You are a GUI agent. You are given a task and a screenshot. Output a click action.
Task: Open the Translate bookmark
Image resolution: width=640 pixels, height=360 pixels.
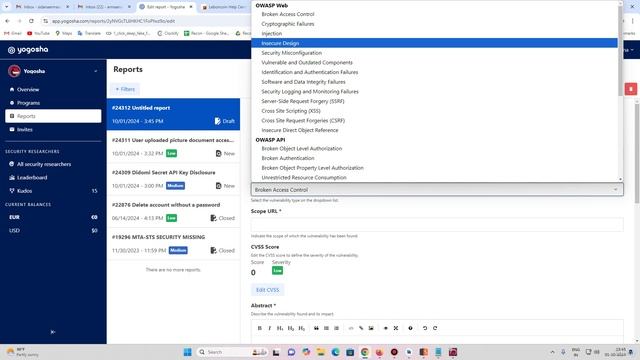tap(89, 33)
